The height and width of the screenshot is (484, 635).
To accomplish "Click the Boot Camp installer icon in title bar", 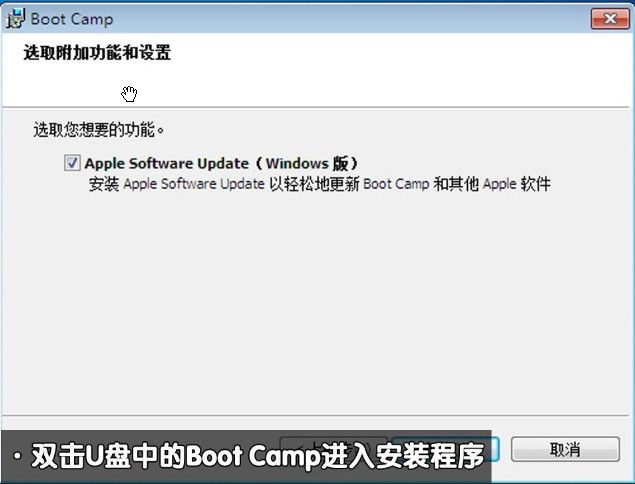I will pyautogui.click(x=15, y=19).
